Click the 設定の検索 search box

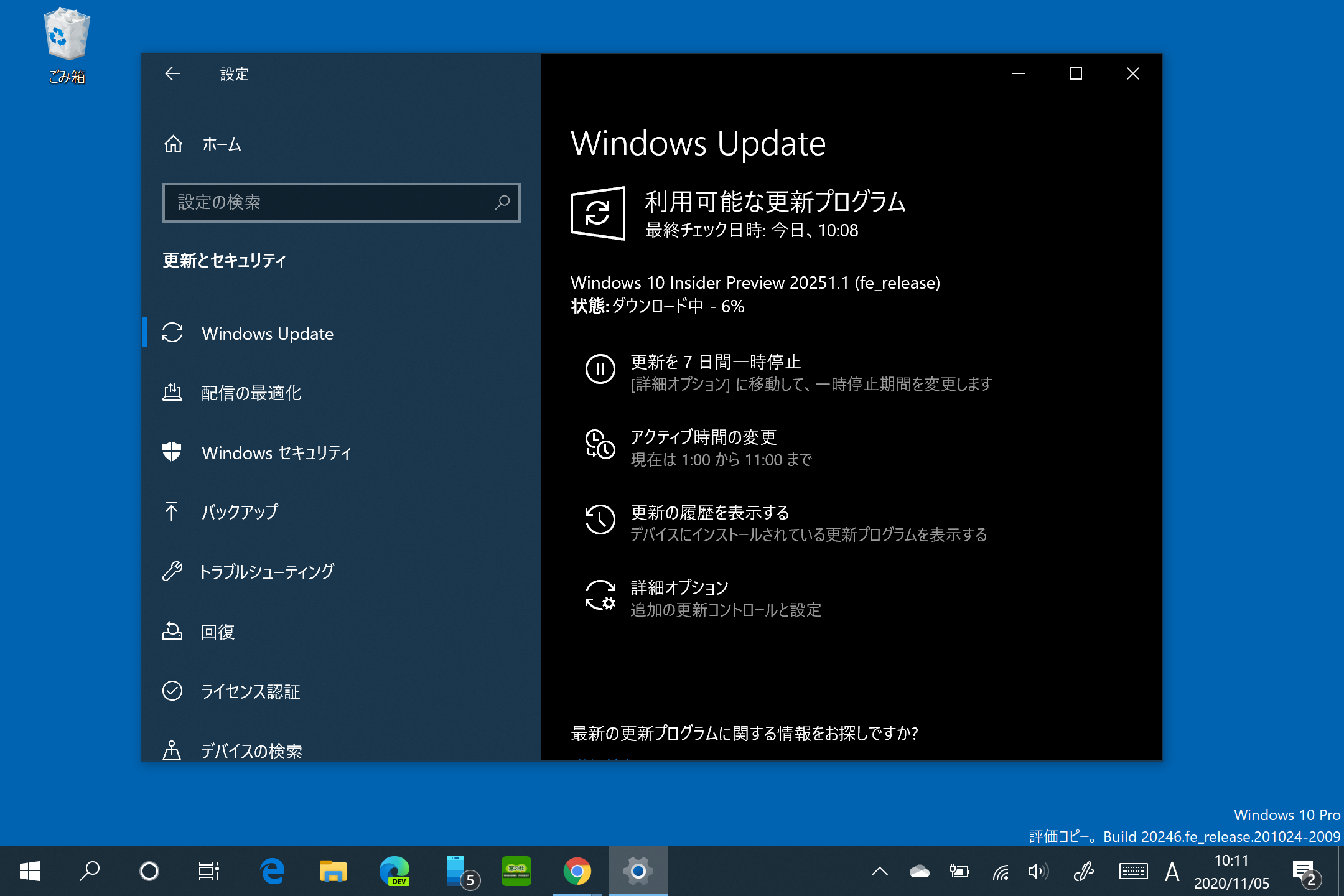tap(341, 202)
